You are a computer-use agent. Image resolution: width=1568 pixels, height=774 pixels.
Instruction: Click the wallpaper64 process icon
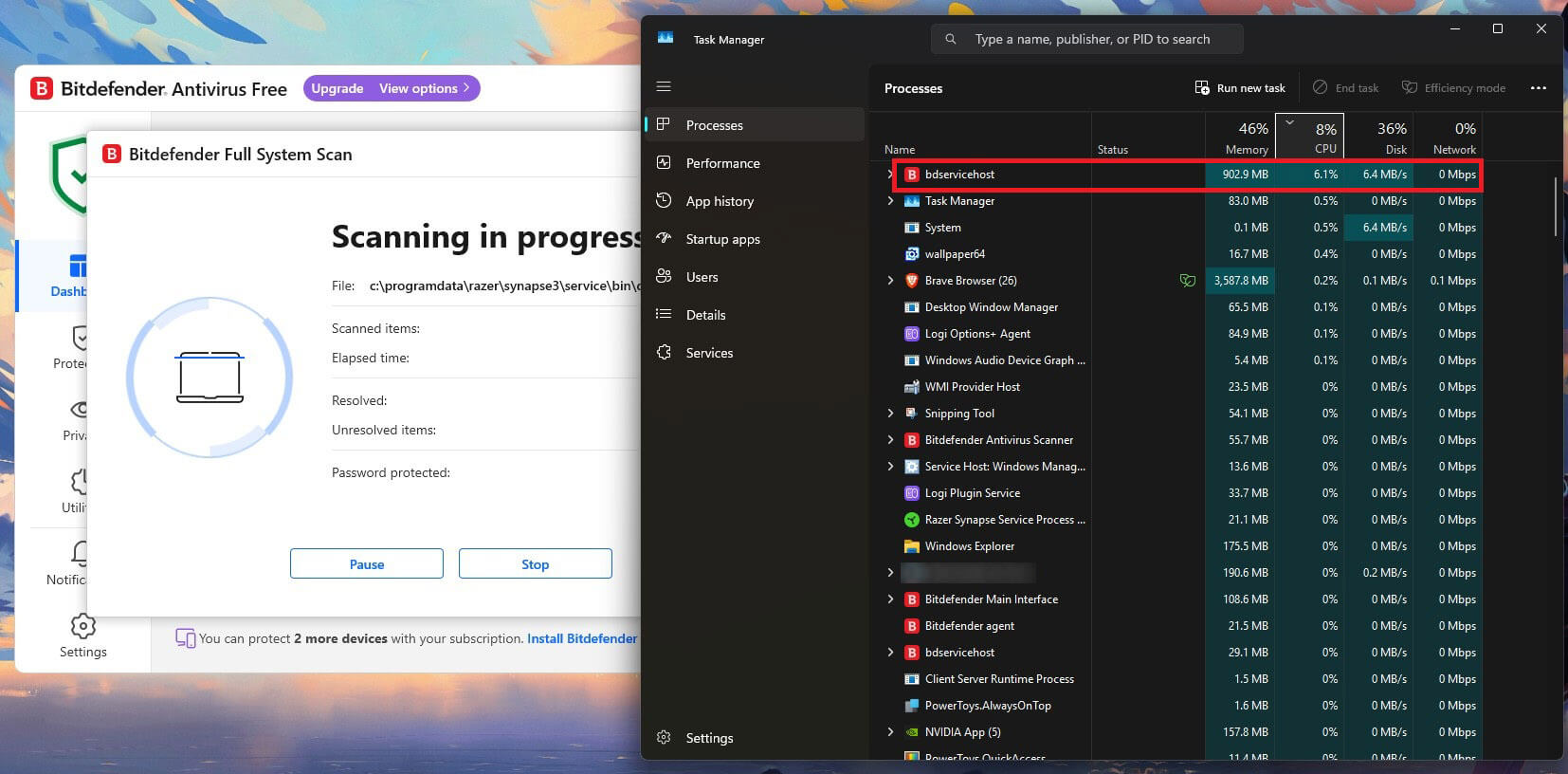[x=911, y=254]
